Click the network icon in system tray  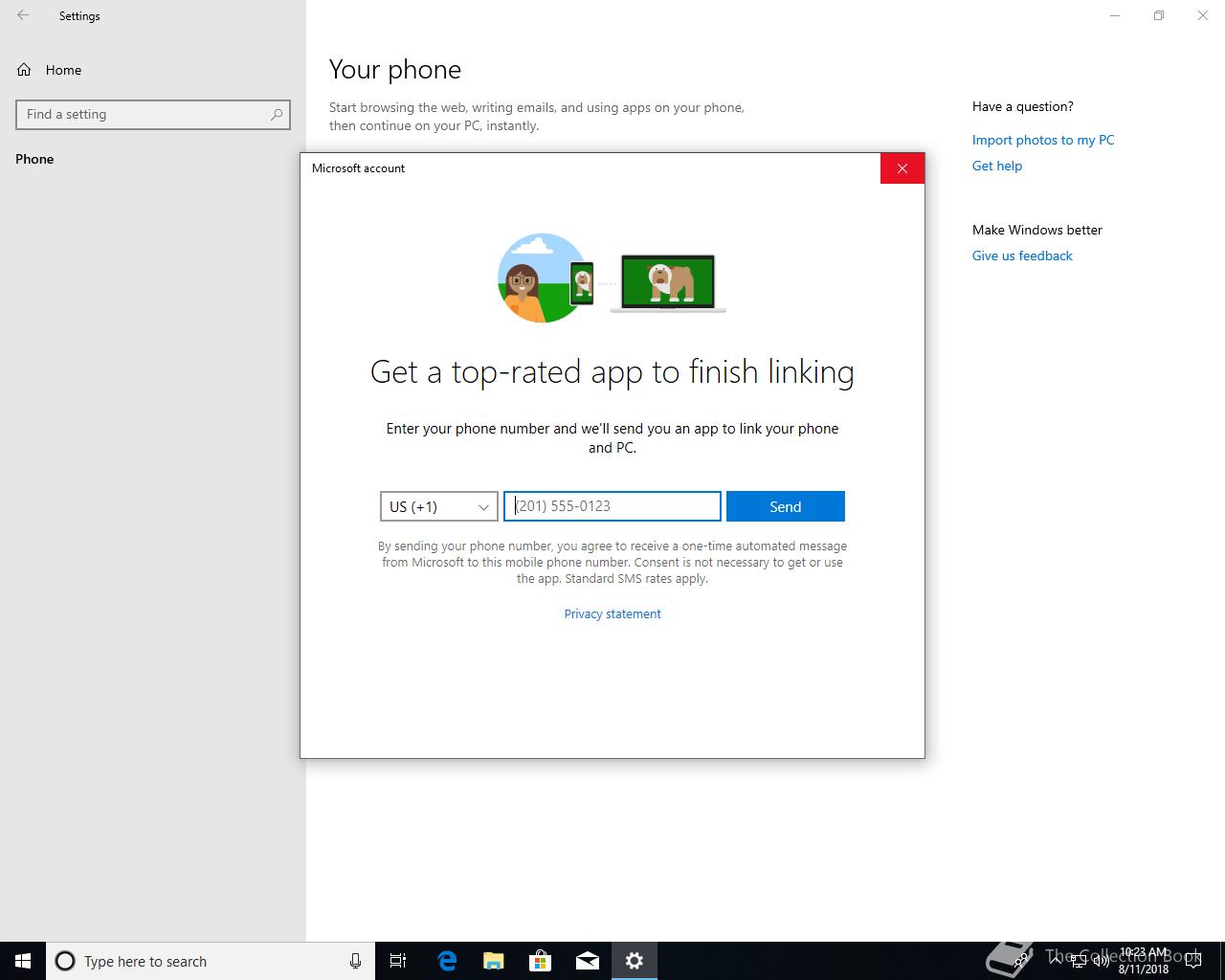pyautogui.click(x=1078, y=961)
